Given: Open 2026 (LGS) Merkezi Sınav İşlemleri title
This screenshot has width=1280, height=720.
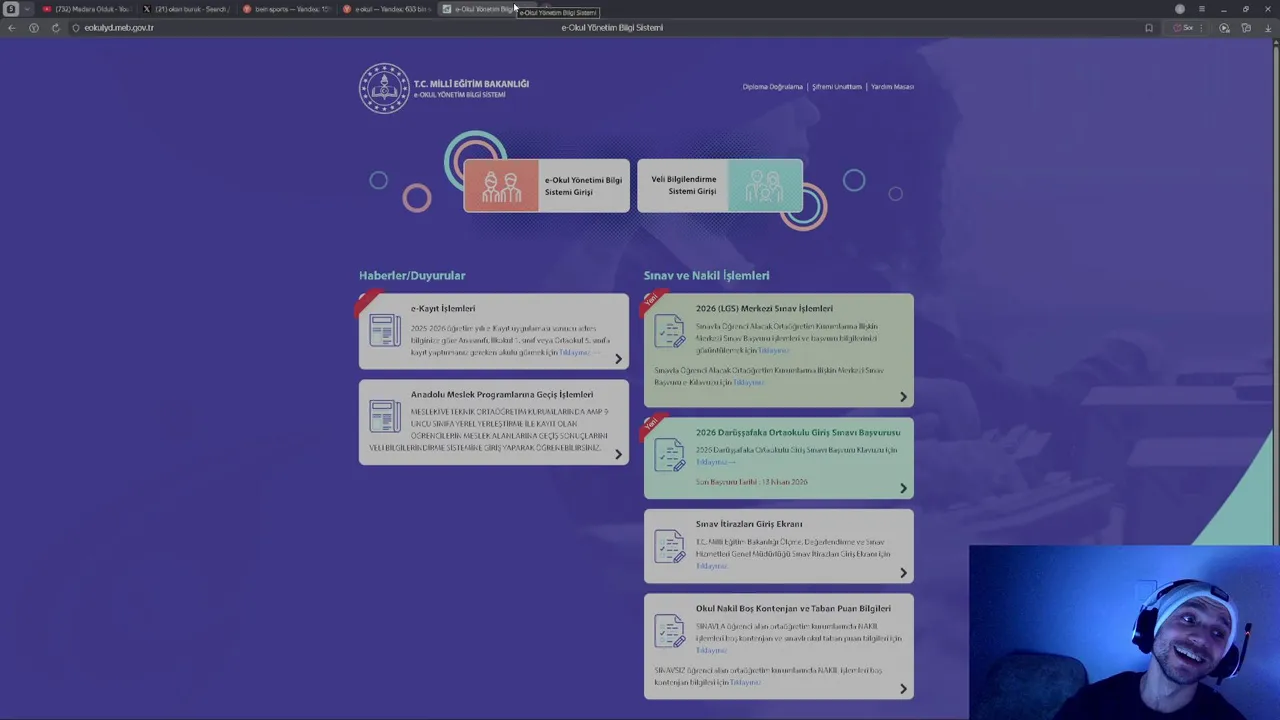Looking at the screenshot, I should pyautogui.click(x=764, y=308).
